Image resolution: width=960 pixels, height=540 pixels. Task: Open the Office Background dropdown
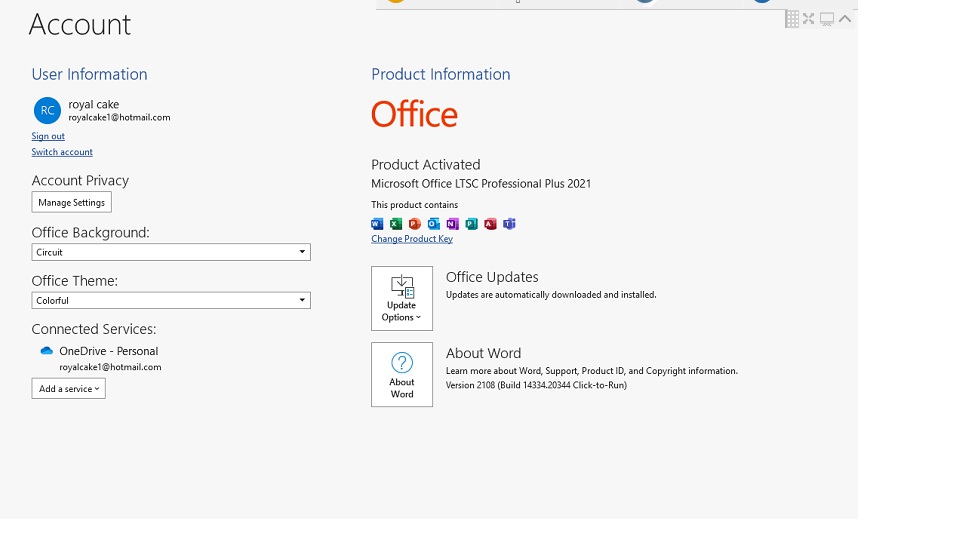tap(171, 252)
